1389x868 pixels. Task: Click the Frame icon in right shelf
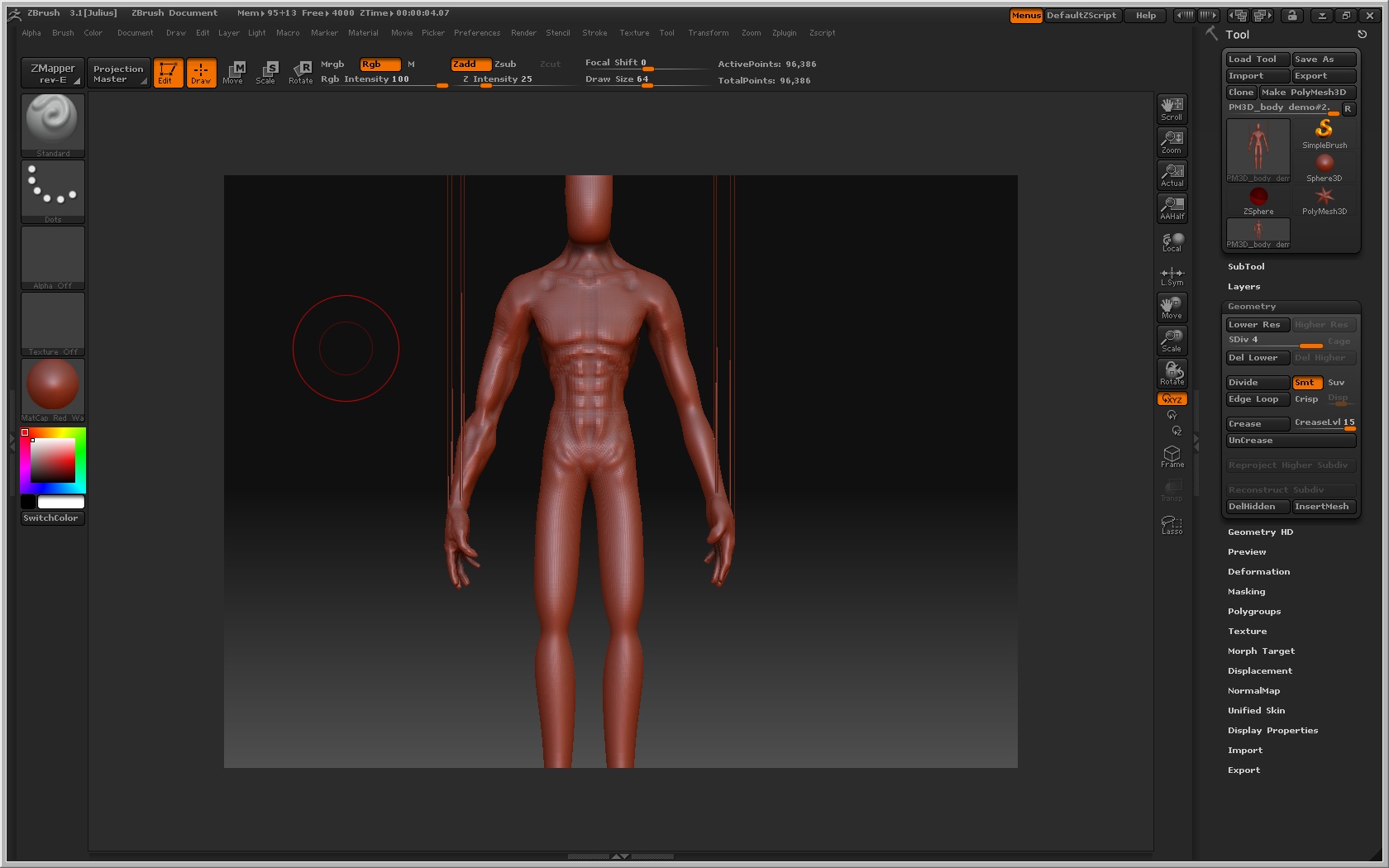coord(1172,456)
